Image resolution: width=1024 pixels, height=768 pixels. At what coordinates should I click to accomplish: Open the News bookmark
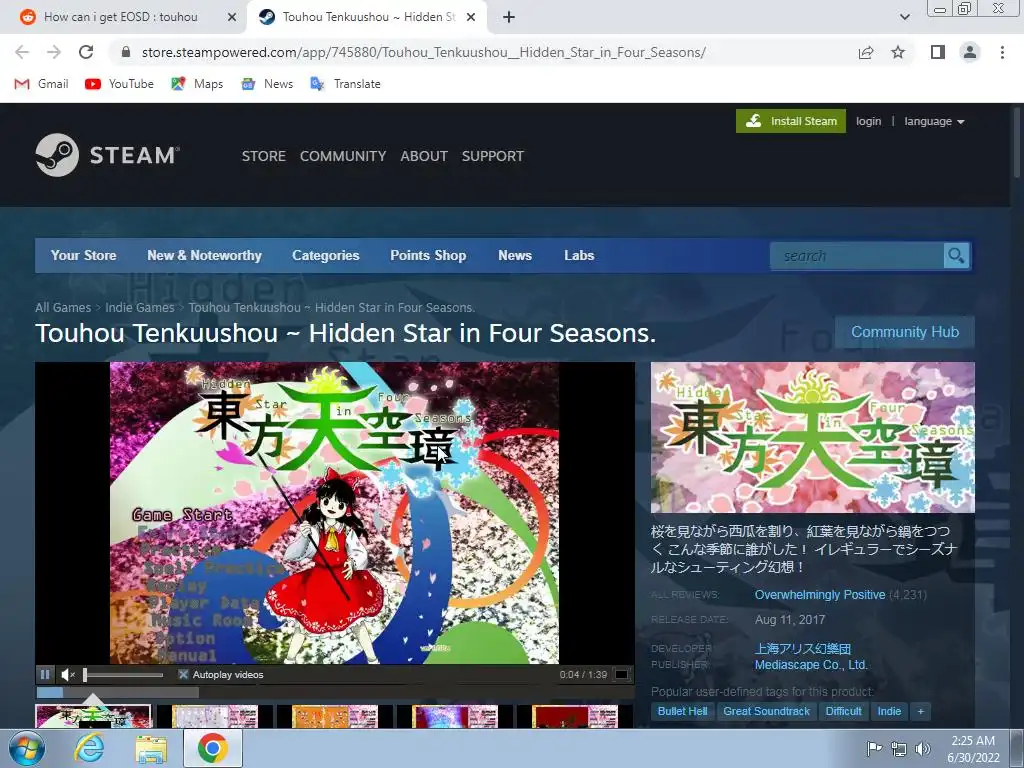[267, 84]
